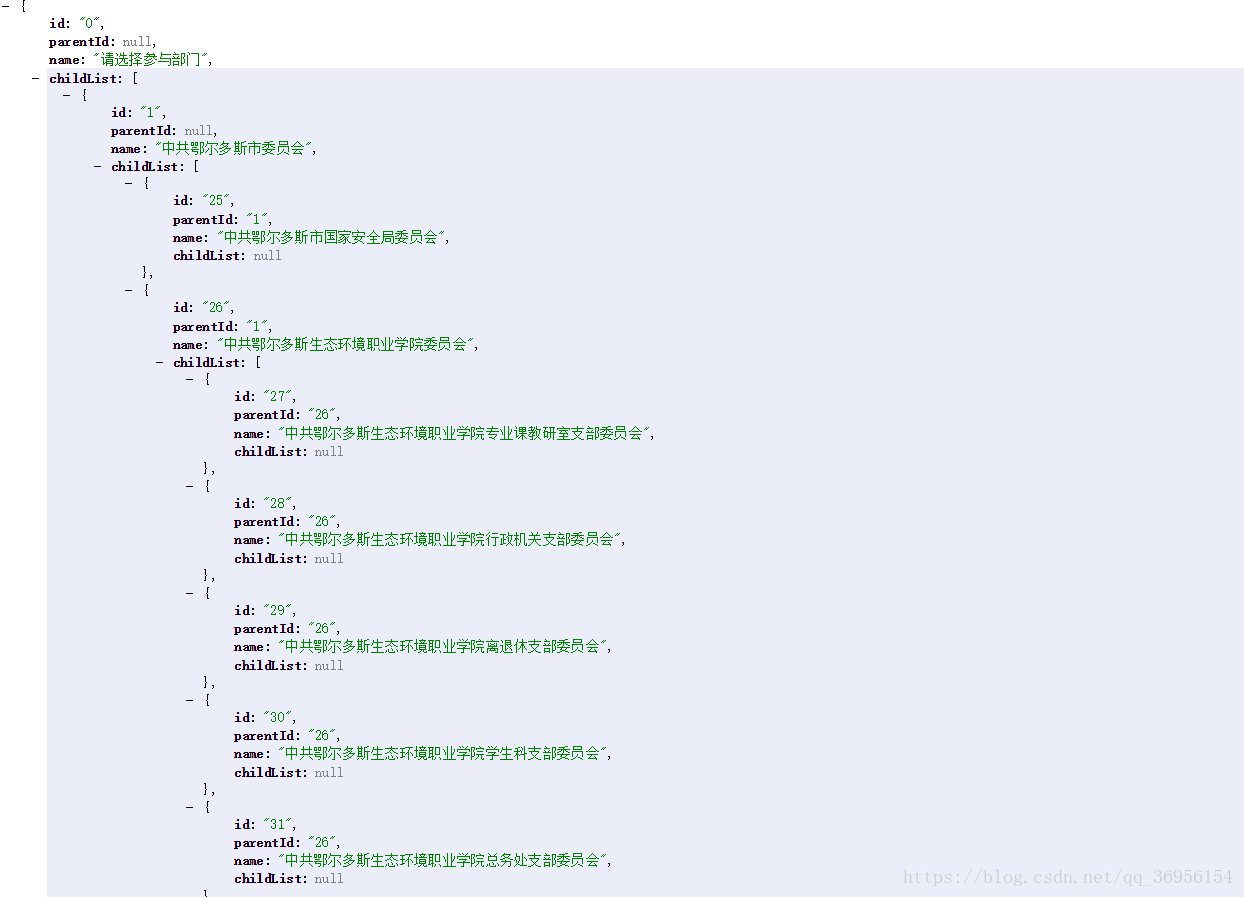Select name ending 专业课教研室支部委员会
1244x897 pixels.
(x=465, y=434)
